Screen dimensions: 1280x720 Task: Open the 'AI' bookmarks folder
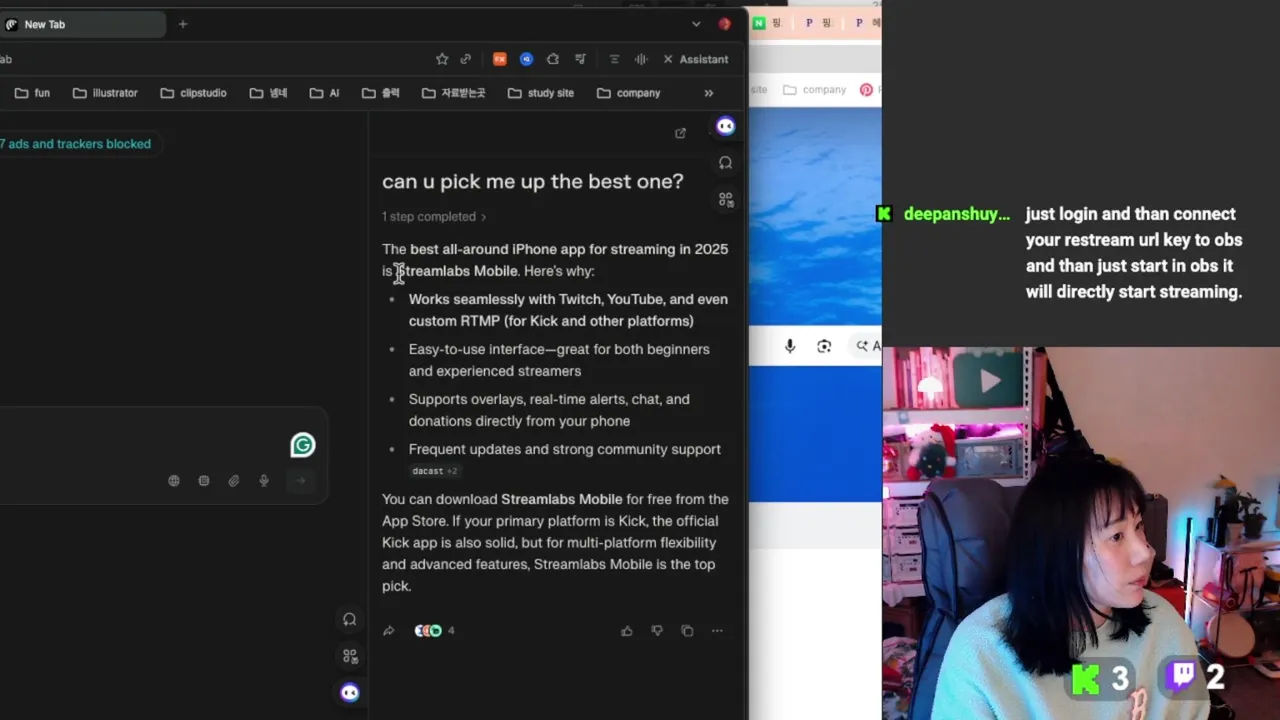point(324,93)
